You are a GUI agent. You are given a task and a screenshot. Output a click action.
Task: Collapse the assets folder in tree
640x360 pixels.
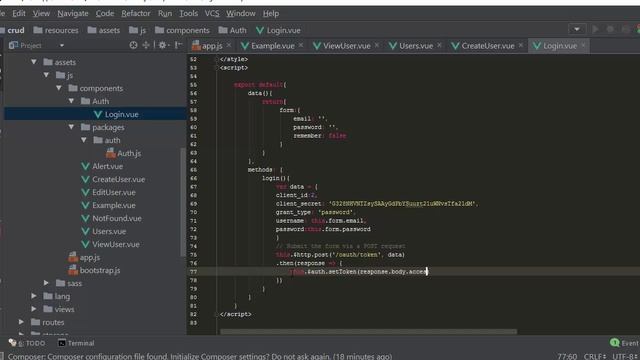tap(34, 62)
